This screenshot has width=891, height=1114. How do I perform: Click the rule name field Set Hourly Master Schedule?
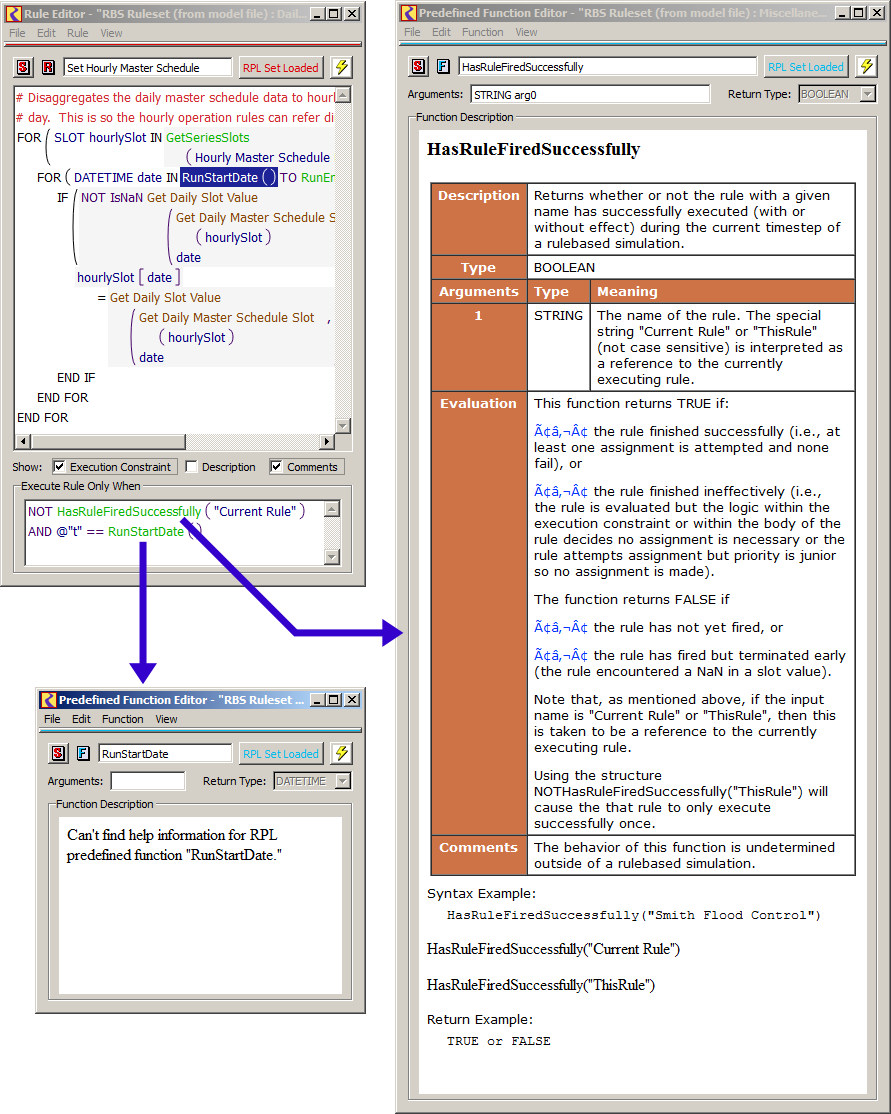(148, 67)
